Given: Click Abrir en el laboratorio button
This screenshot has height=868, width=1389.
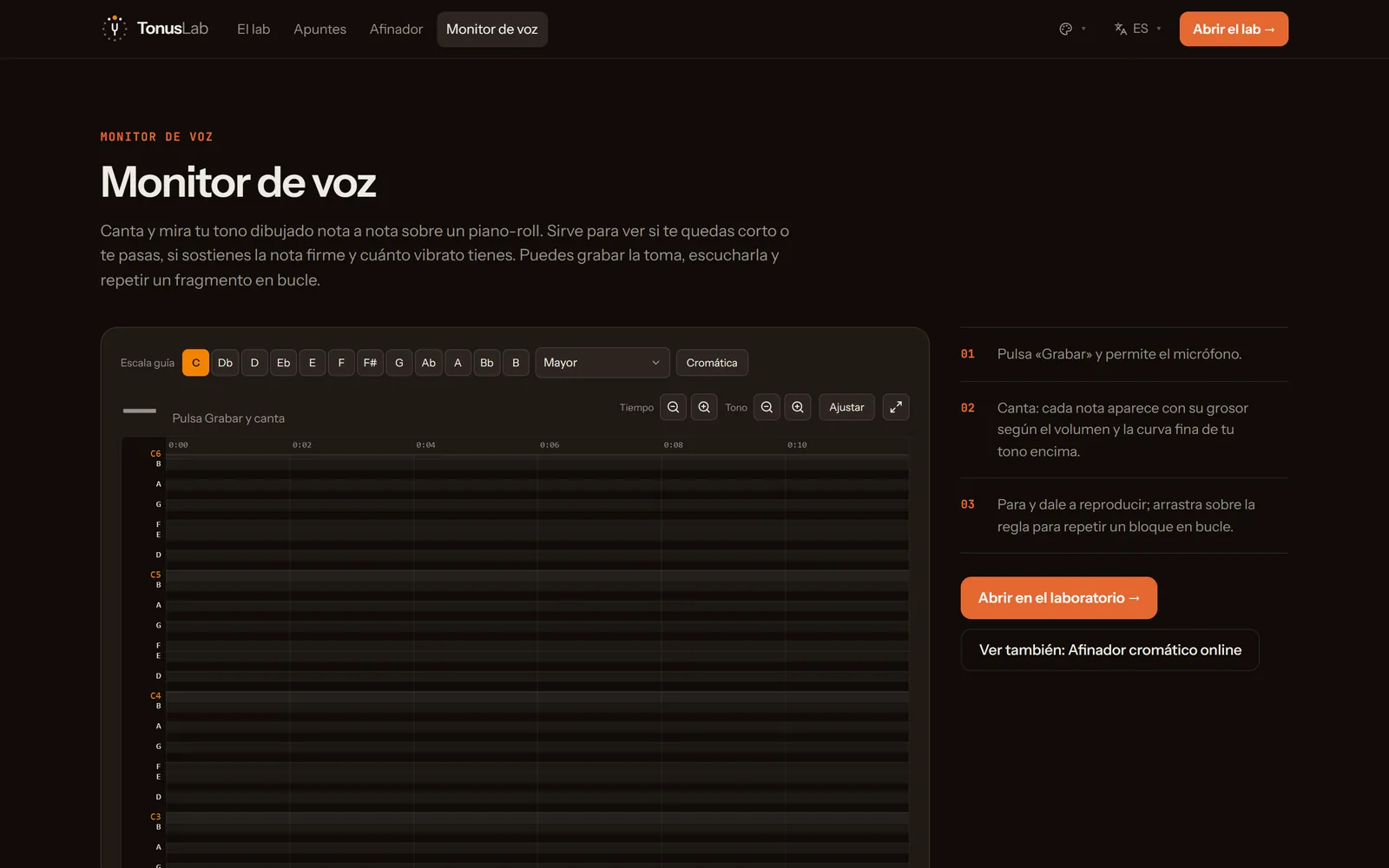Looking at the screenshot, I should tap(1058, 598).
